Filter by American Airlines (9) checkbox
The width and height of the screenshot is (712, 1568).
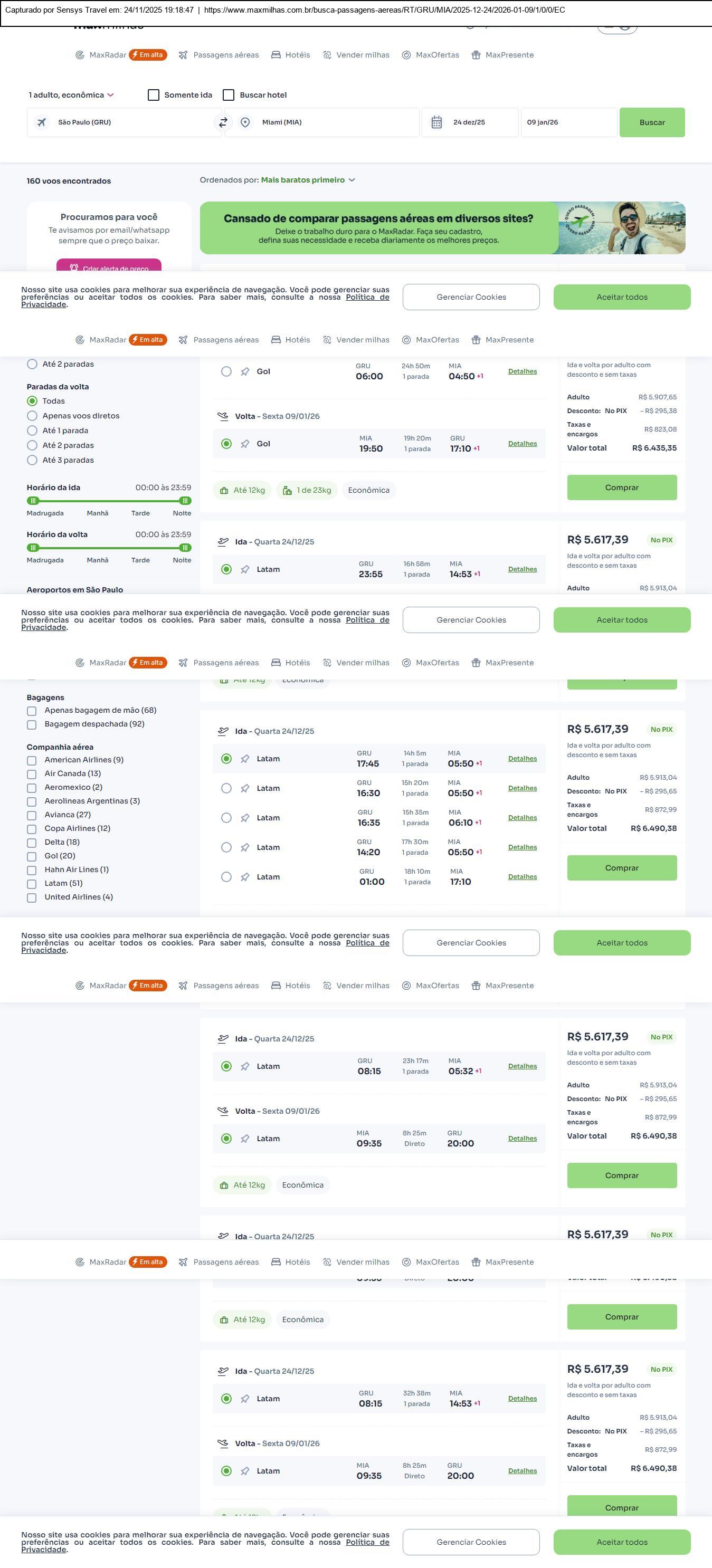tap(32, 760)
